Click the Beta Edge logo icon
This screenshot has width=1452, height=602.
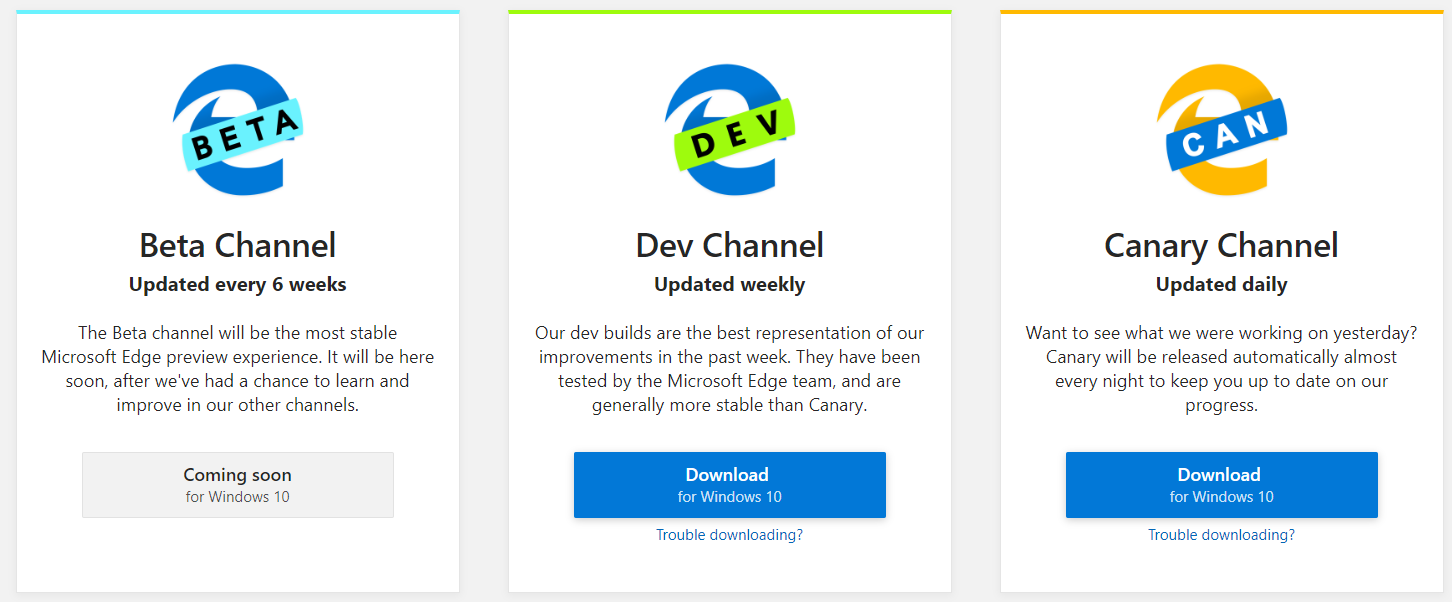[x=238, y=130]
